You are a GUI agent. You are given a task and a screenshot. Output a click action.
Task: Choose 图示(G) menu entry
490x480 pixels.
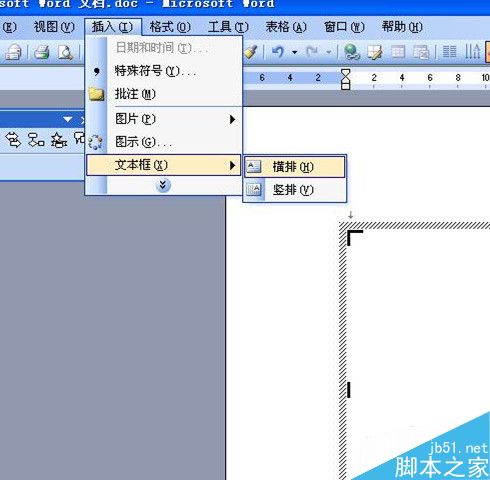(x=164, y=142)
